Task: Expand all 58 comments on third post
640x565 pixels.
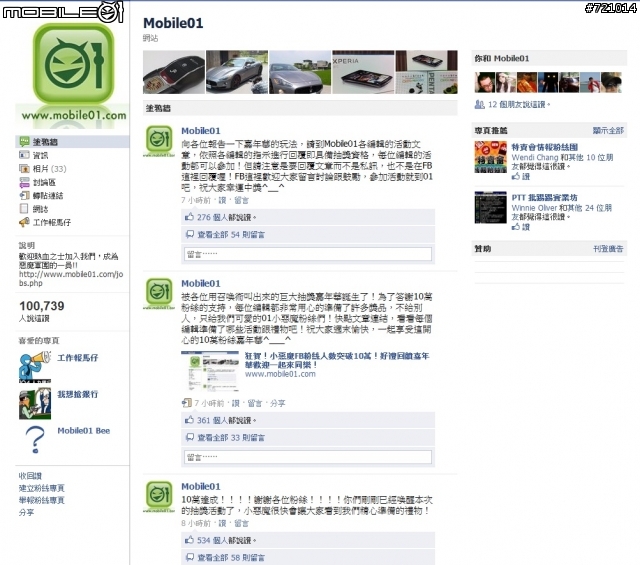Action: point(231,557)
